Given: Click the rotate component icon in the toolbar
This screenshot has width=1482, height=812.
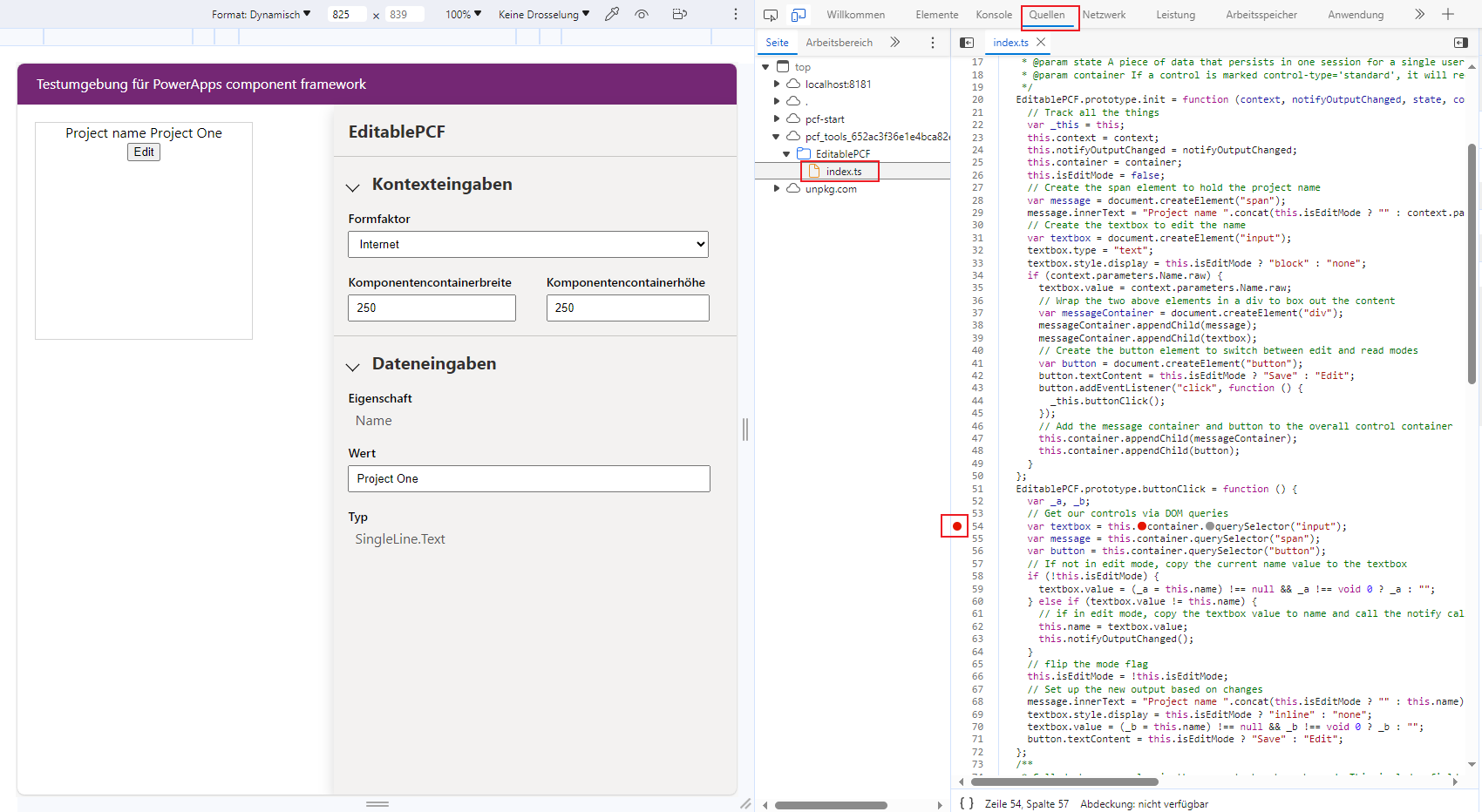Looking at the screenshot, I should [680, 15].
